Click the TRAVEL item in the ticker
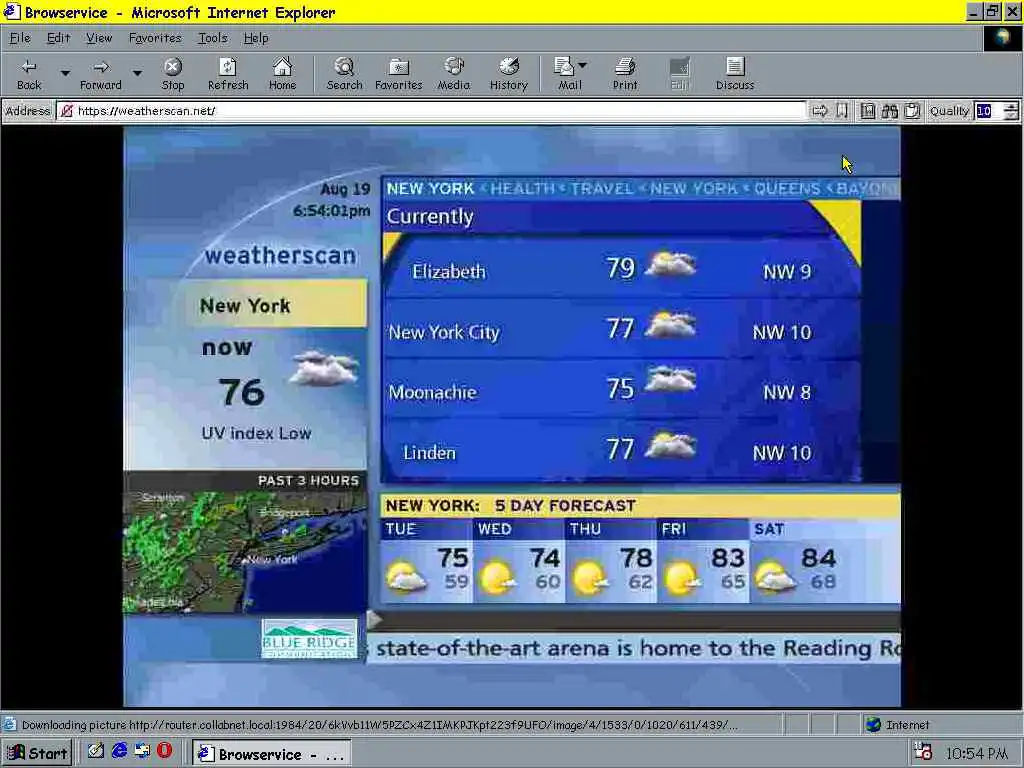The image size is (1024, 768). click(601, 189)
